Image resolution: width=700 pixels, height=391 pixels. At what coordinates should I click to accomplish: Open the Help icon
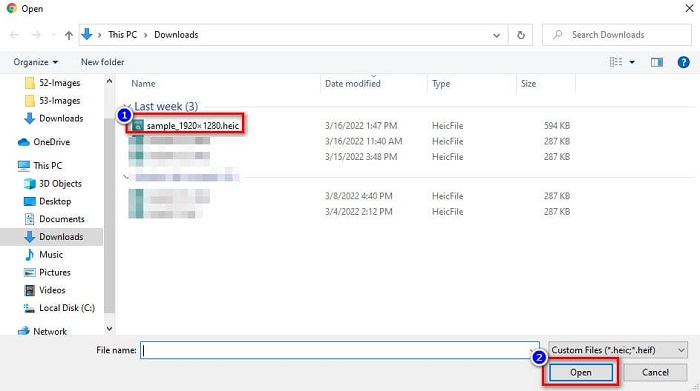point(683,62)
